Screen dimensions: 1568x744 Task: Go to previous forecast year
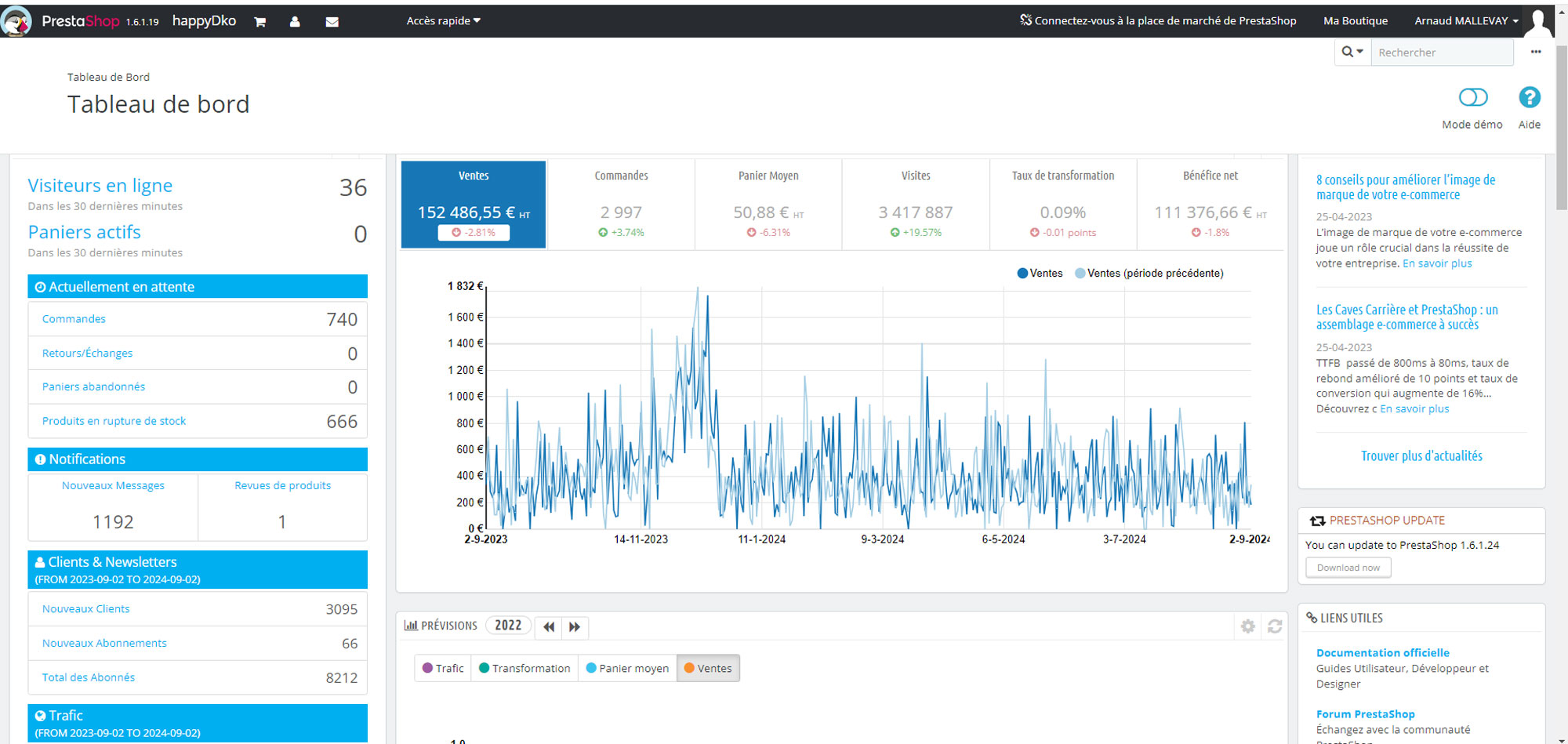[549, 626]
